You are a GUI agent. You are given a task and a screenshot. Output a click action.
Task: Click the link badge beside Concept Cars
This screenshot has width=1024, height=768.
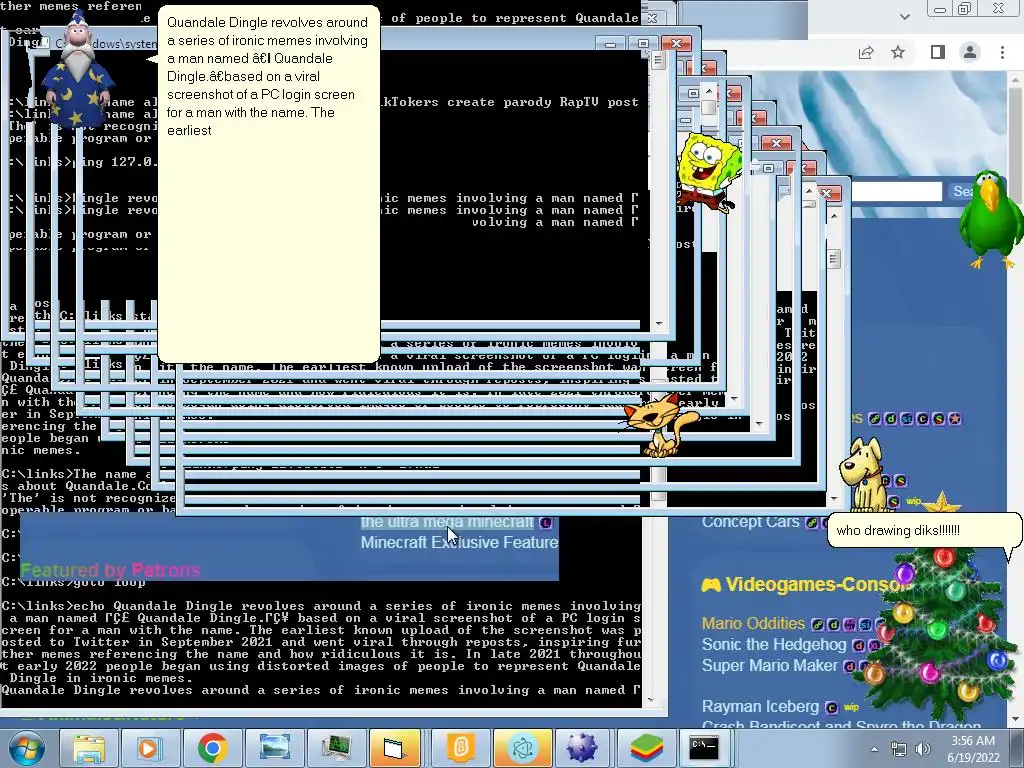click(811, 522)
